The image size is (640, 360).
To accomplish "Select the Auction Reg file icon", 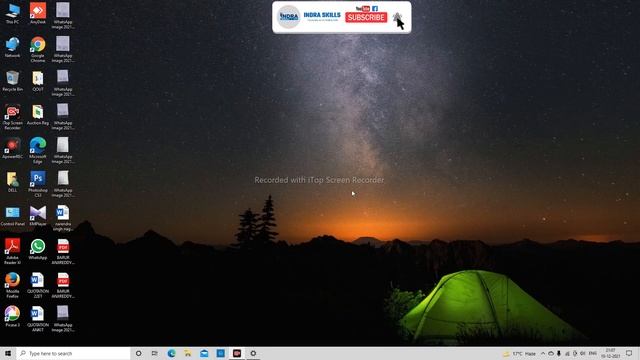I will click(38, 115).
